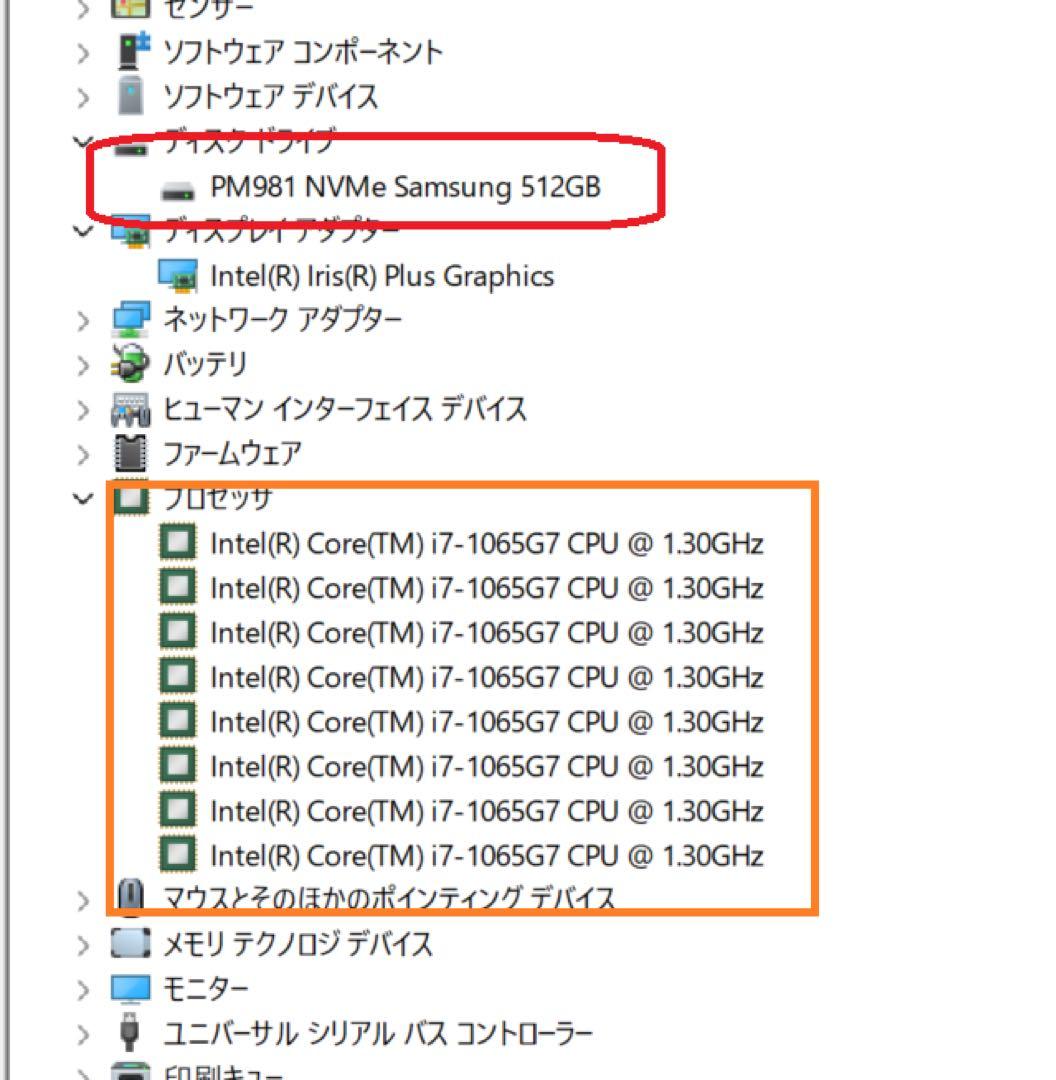Image resolution: width=1056 pixels, height=1080 pixels.
Task: Click the プロセッサ category icon
Action: pyautogui.click(x=130, y=497)
